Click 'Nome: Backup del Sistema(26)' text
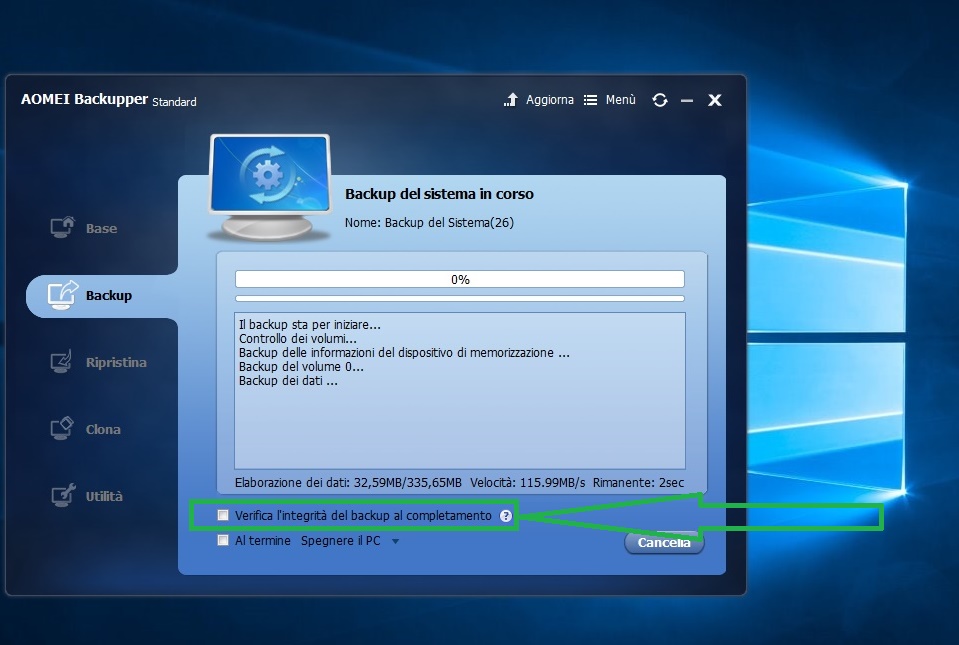 pyautogui.click(x=429, y=223)
